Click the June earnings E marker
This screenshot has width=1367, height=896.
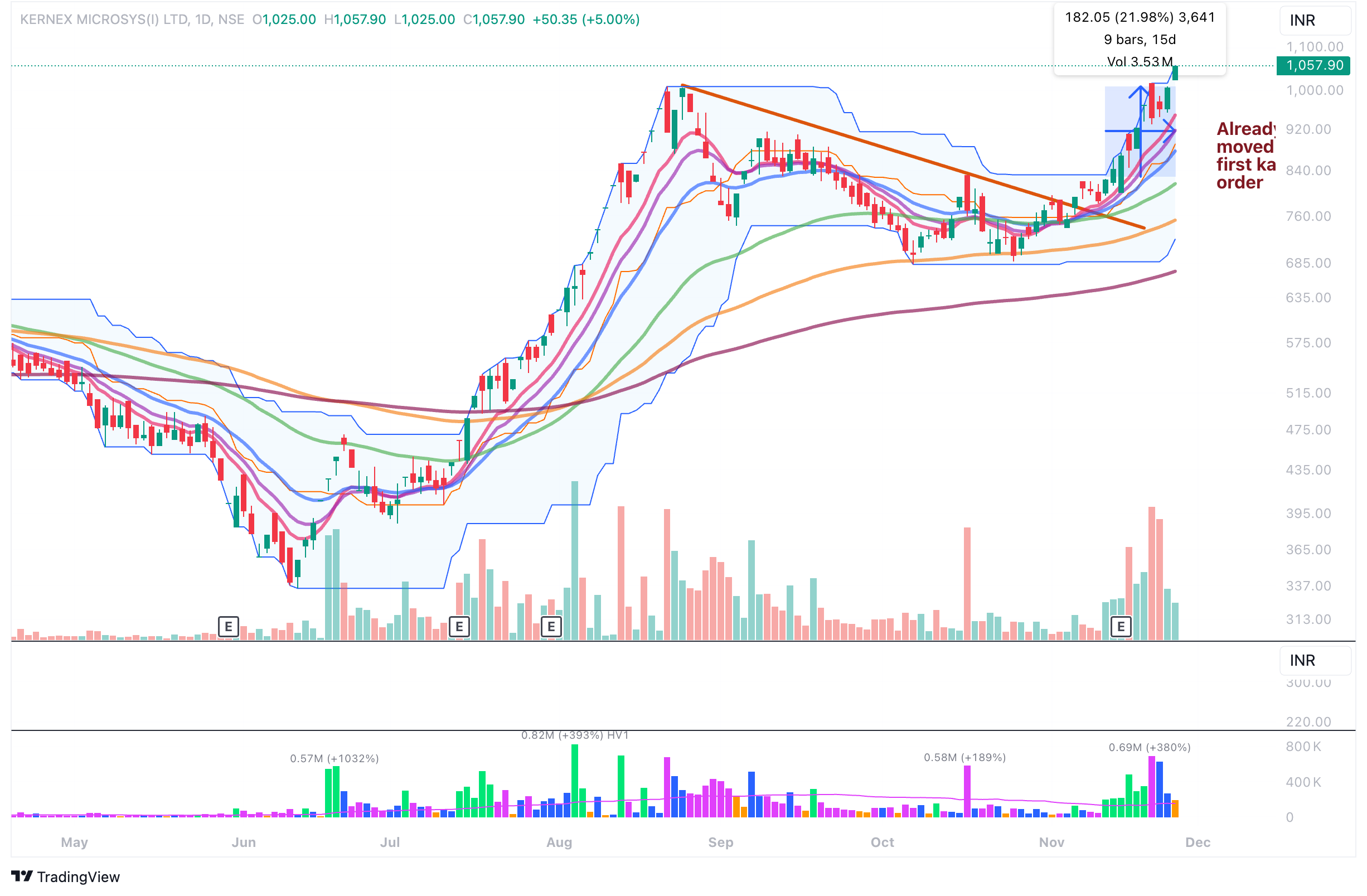(x=229, y=627)
